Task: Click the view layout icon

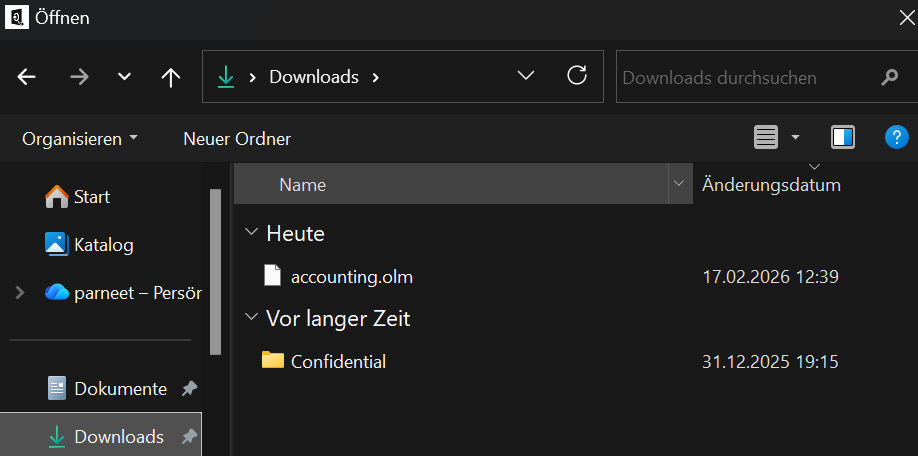Action: (x=766, y=138)
